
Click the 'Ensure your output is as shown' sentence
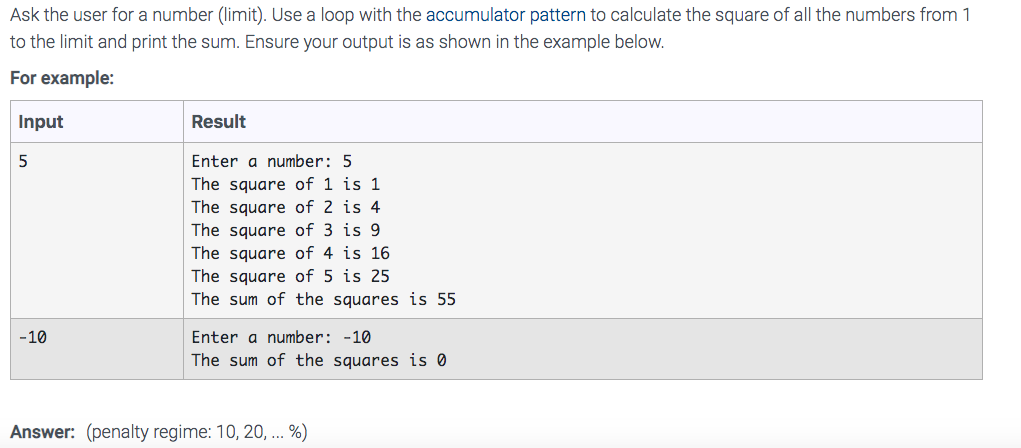(455, 42)
